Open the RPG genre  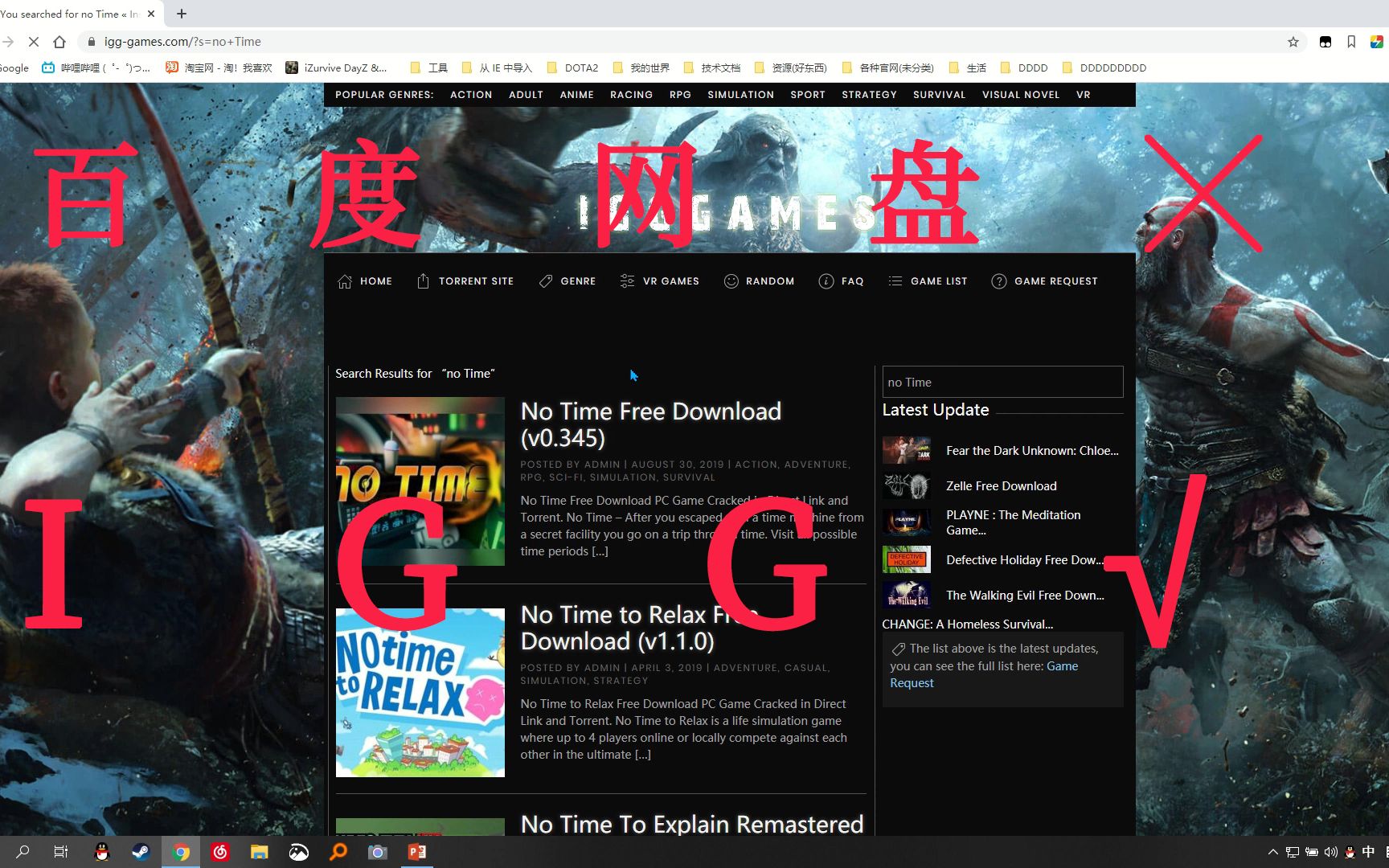click(x=680, y=95)
